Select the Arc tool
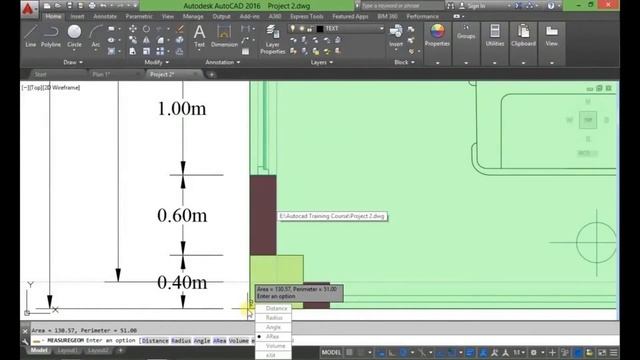Viewport: 640px width, 360px height. point(96,36)
